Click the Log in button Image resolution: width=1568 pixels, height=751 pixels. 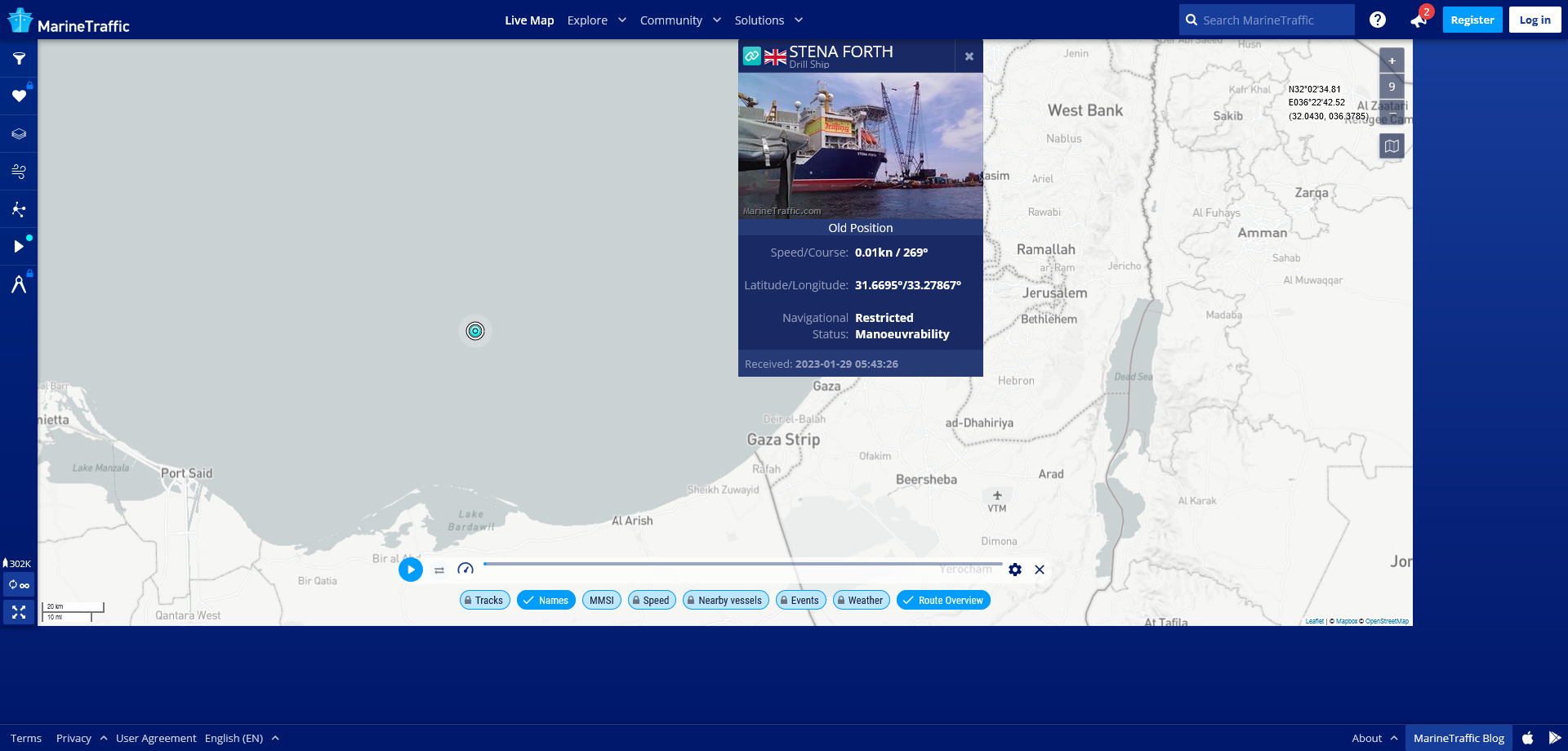point(1535,20)
